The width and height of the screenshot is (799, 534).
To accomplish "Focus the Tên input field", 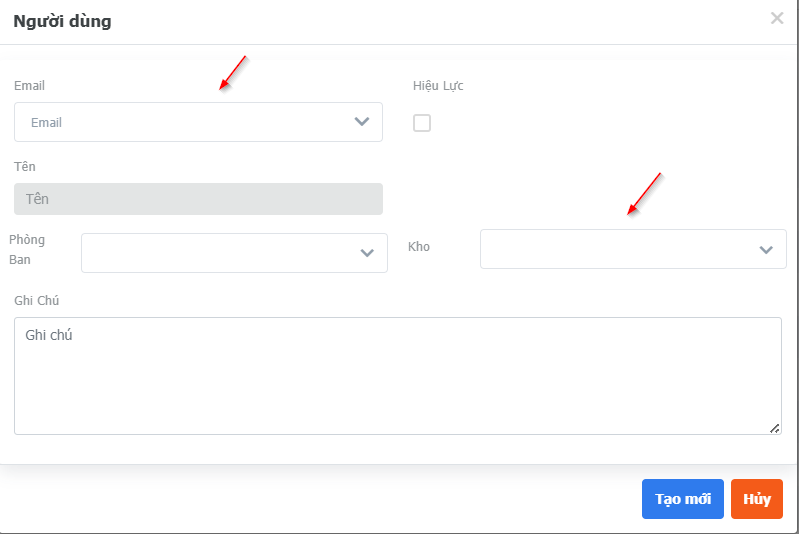I will (198, 199).
